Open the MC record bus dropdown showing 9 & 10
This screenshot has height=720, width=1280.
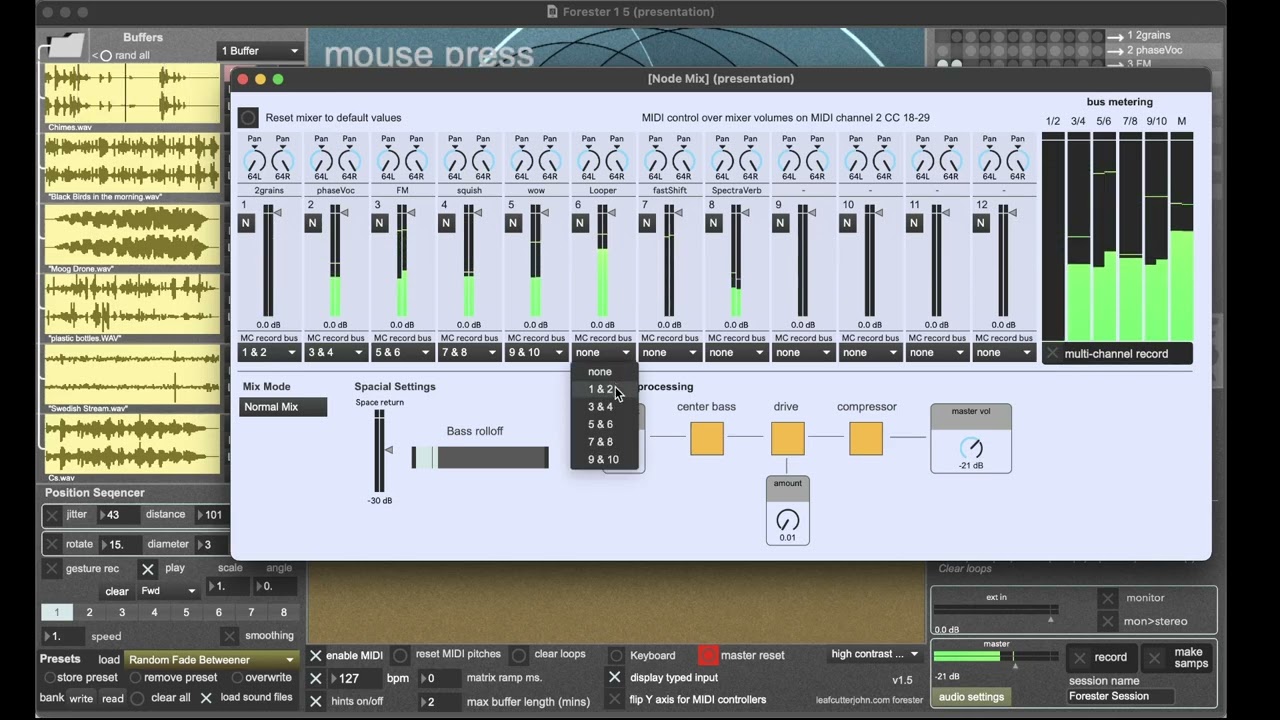point(536,352)
